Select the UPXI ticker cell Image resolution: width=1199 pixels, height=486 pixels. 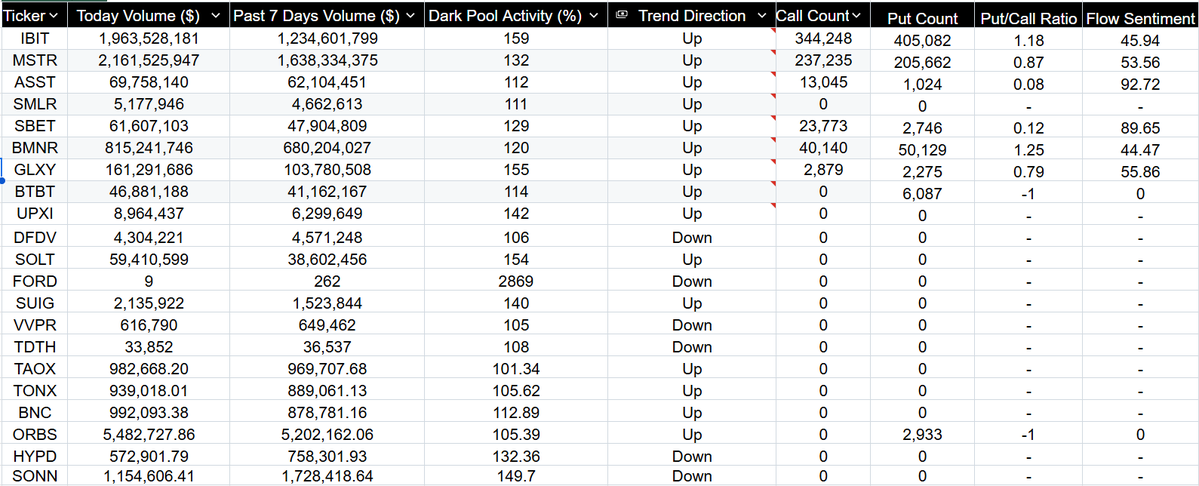point(35,214)
